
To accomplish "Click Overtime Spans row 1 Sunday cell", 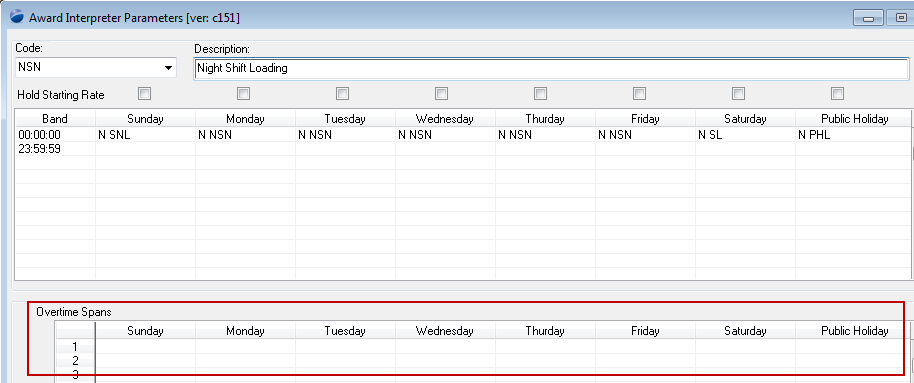I will [145, 347].
